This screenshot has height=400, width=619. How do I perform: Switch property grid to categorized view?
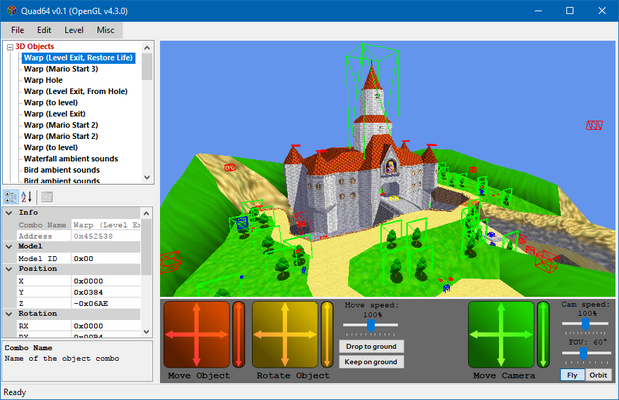11,197
